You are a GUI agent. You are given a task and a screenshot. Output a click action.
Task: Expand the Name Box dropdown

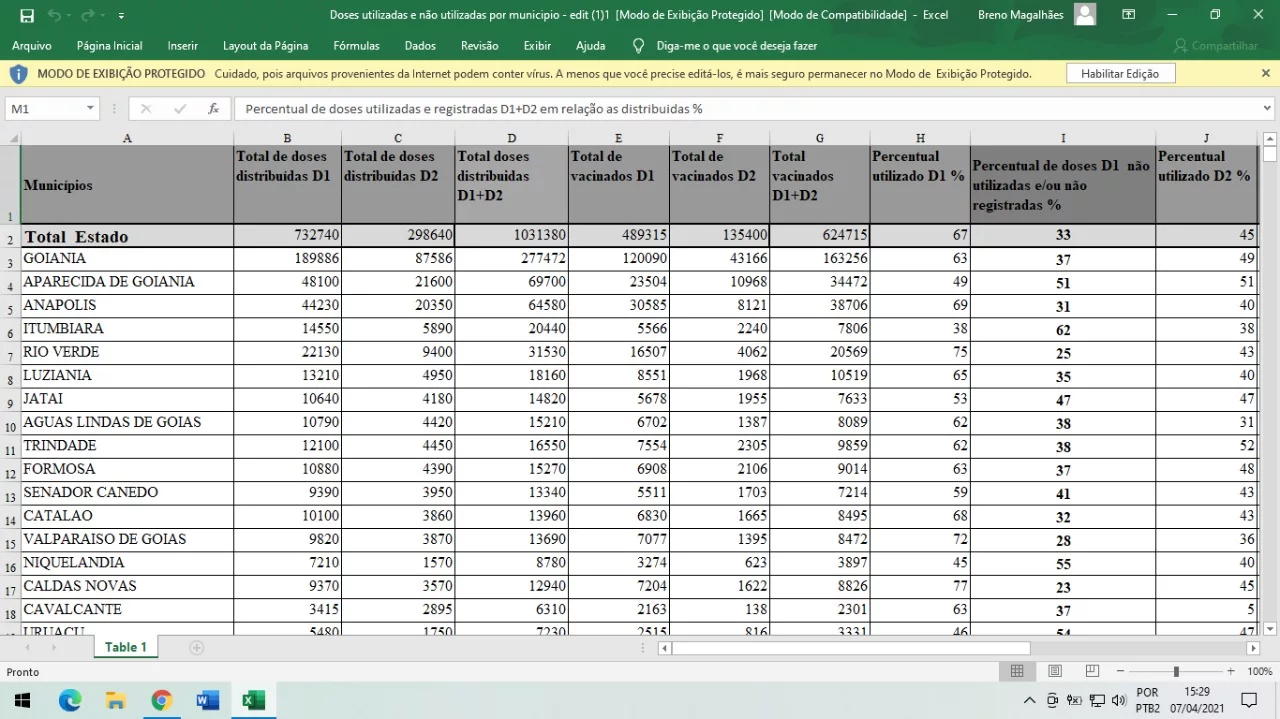[91, 108]
